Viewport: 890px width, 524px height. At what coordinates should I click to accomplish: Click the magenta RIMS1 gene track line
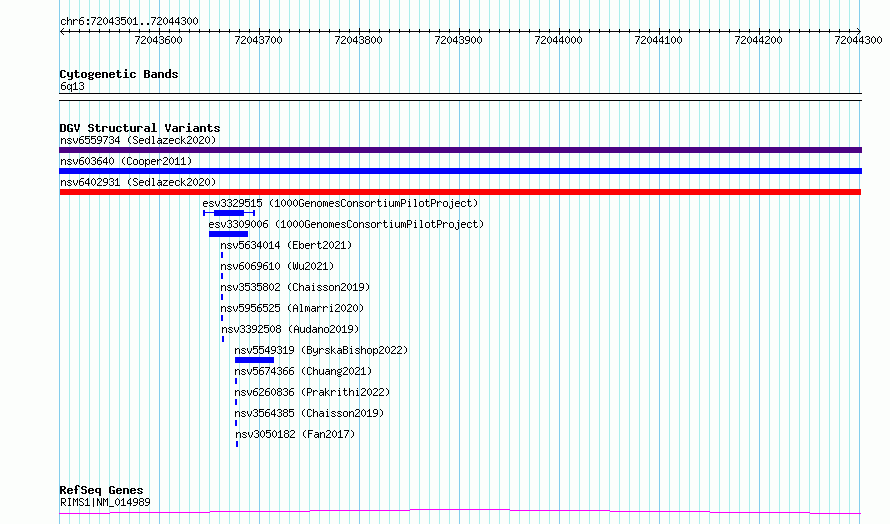[460, 512]
